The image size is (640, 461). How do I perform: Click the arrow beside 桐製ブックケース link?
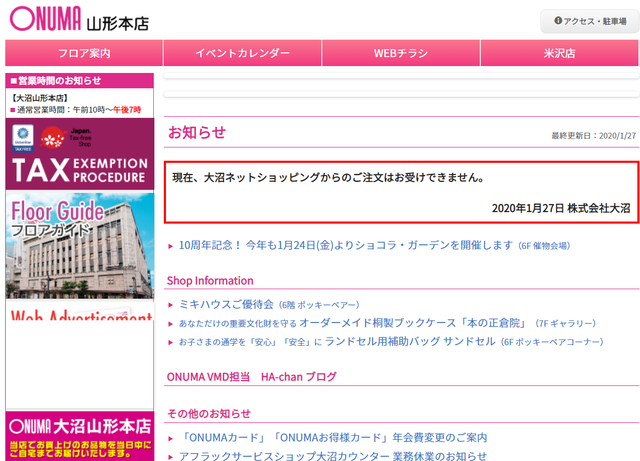(x=171, y=324)
